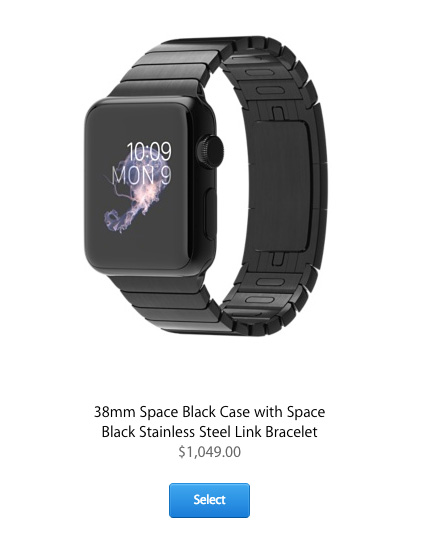This screenshot has width=434, height=558.
Task: Click the MON 9 date on the watch face
Action: pyautogui.click(x=142, y=175)
